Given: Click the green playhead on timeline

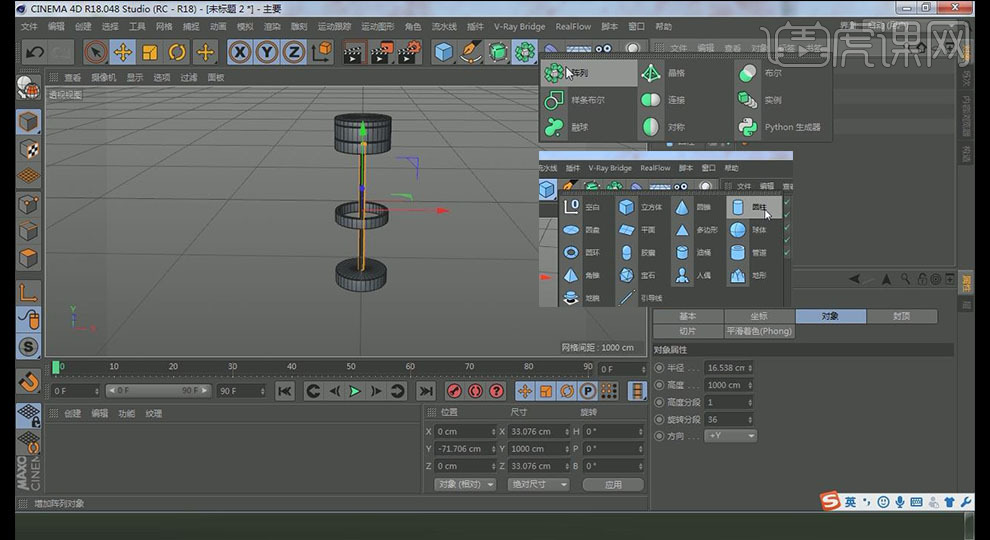Looking at the screenshot, I should (x=56, y=367).
